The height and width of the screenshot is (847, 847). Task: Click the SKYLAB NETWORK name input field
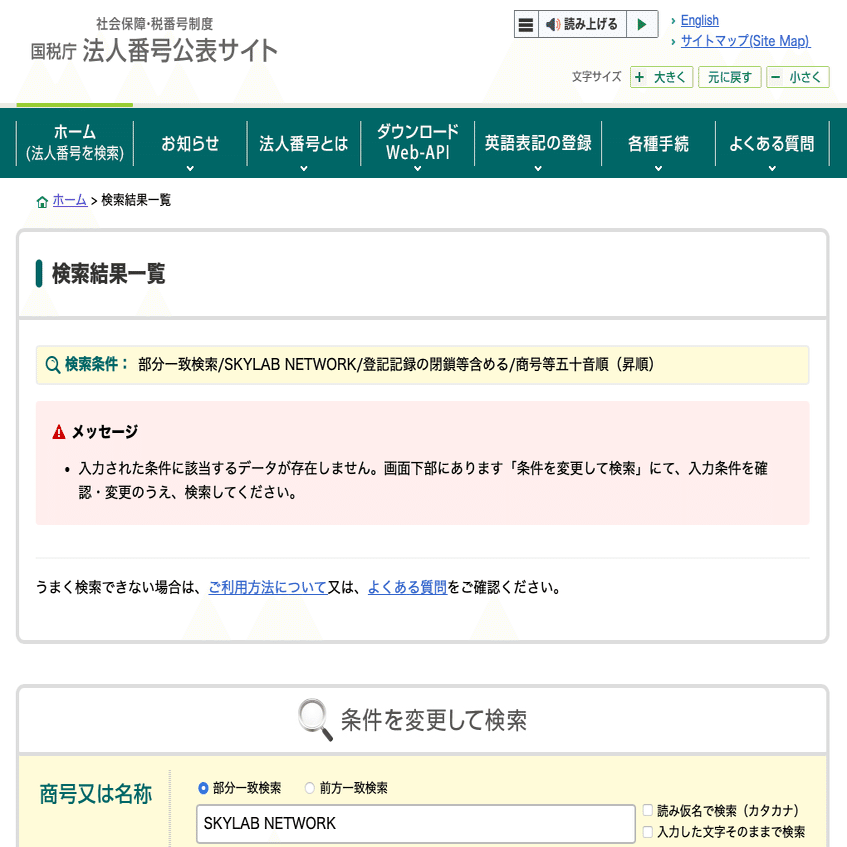[415, 824]
